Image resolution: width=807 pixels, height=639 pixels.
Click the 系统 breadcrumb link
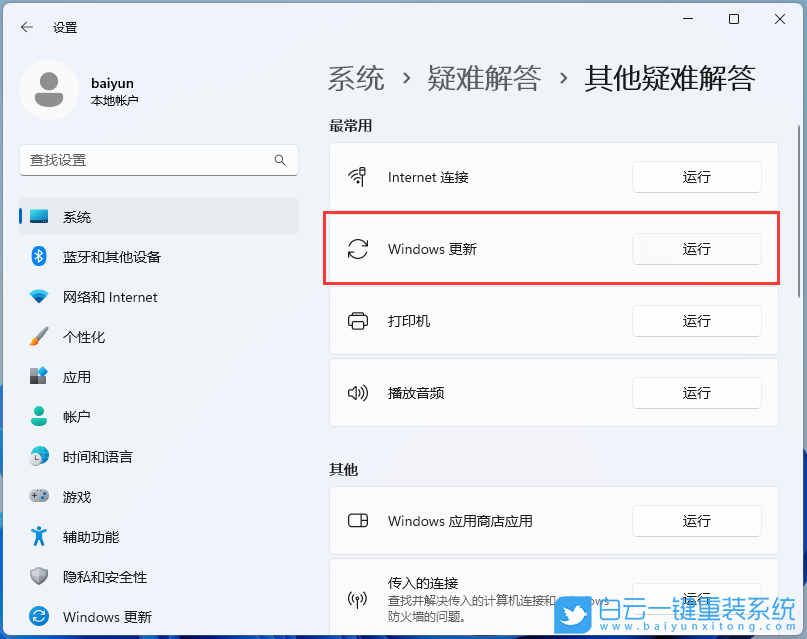(x=355, y=77)
